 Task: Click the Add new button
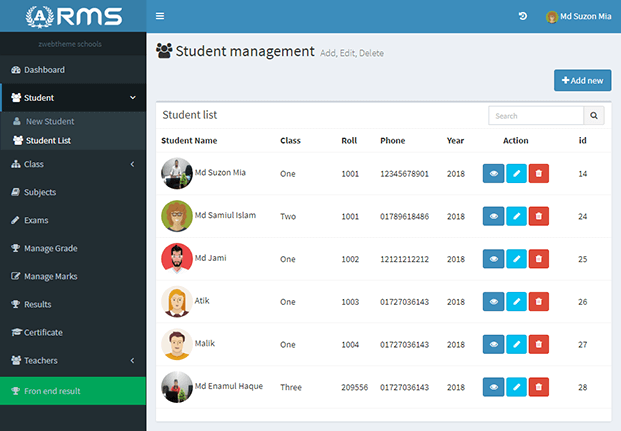pyautogui.click(x=583, y=80)
